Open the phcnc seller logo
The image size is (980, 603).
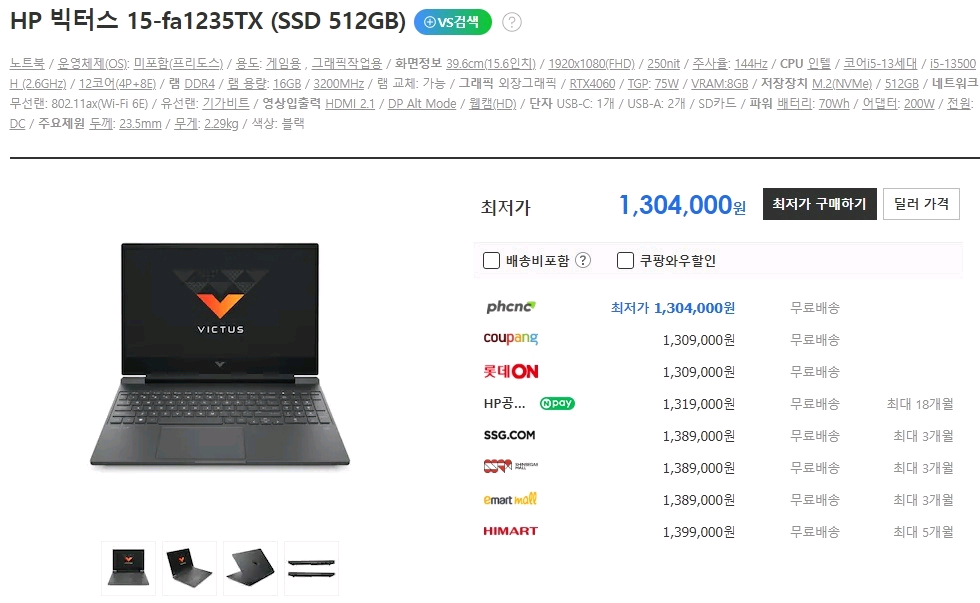(511, 307)
